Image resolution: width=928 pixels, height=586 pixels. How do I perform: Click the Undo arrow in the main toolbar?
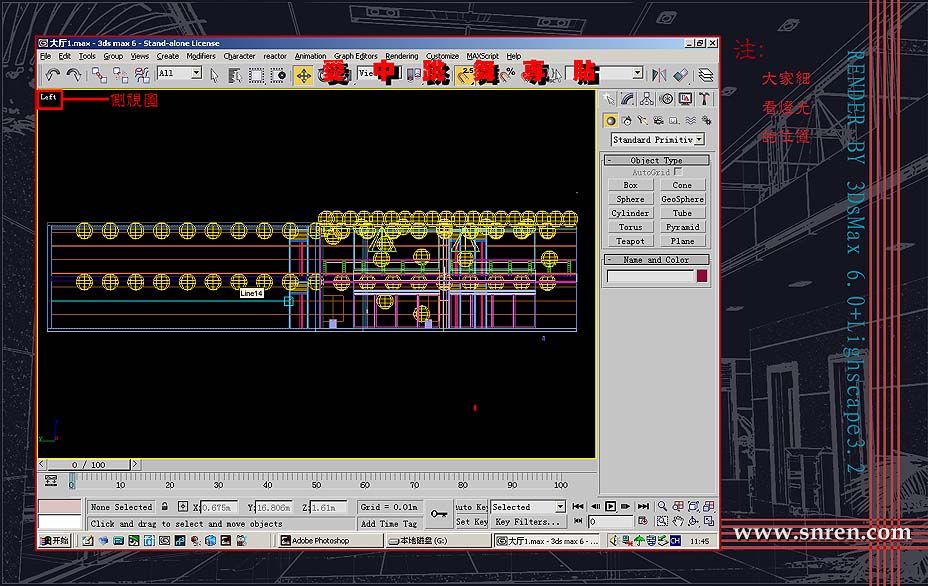[x=53, y=75]
